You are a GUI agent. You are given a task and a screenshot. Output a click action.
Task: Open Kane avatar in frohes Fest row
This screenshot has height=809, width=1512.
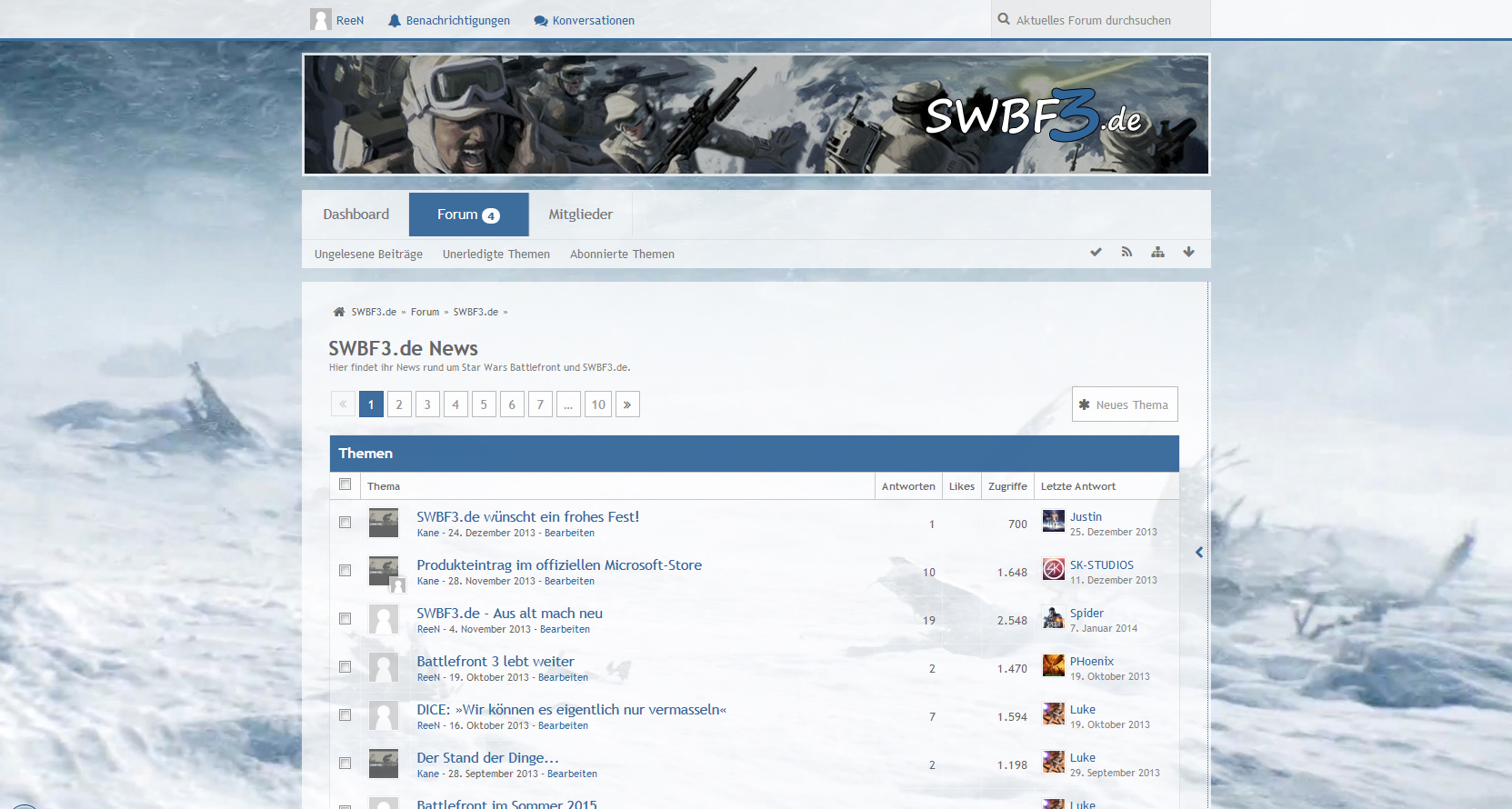384,523
